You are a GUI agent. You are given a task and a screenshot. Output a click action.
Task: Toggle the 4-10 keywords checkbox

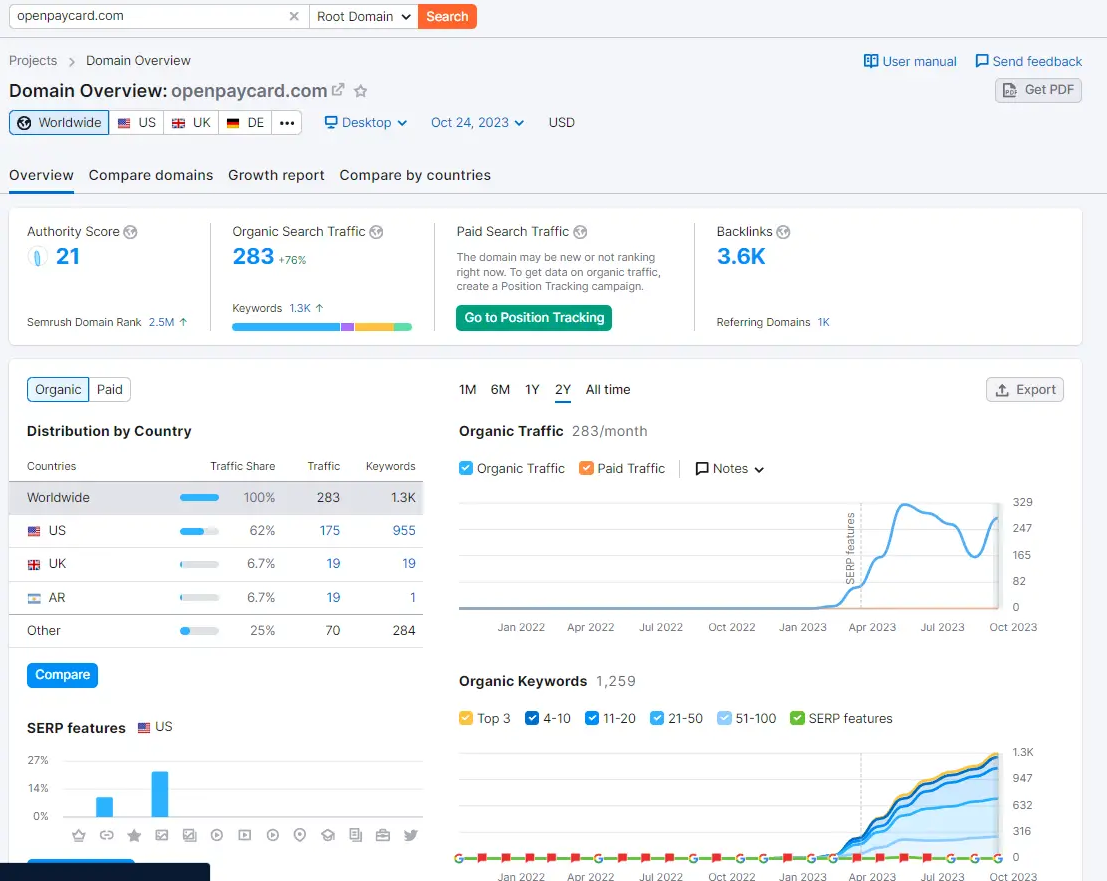pos(532,718)
